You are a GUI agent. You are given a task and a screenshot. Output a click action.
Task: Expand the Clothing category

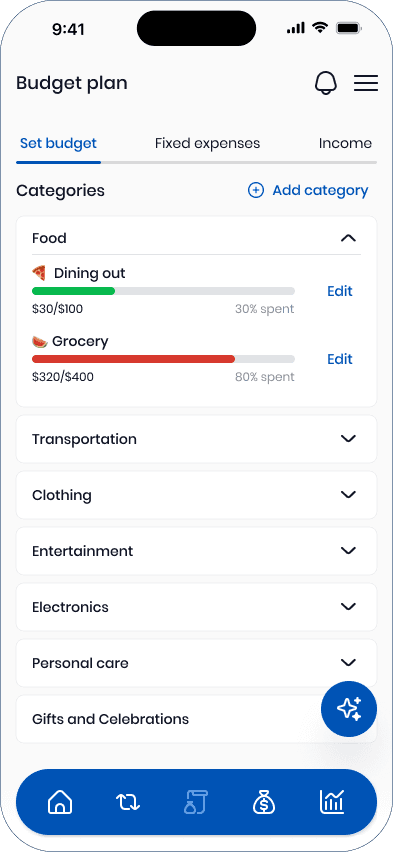tap(196, 495)
